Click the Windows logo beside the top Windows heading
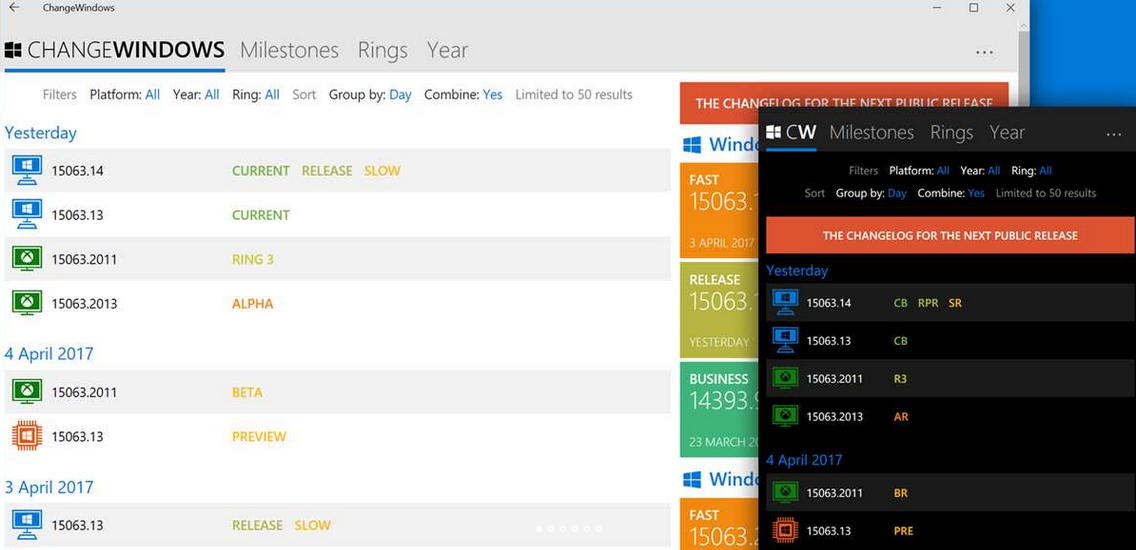 pyautogui.click(x=692, y=145)
